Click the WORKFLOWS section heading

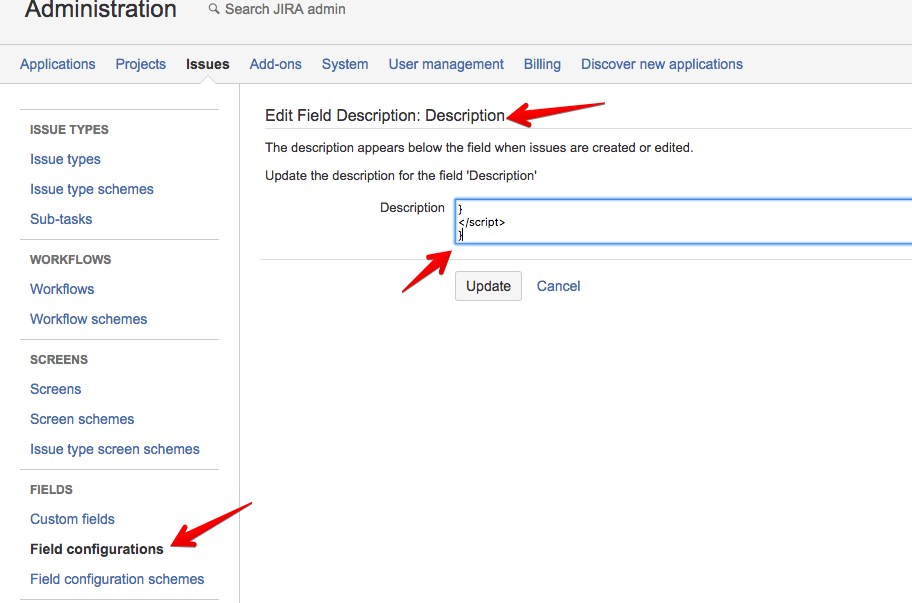coord(70,260)
